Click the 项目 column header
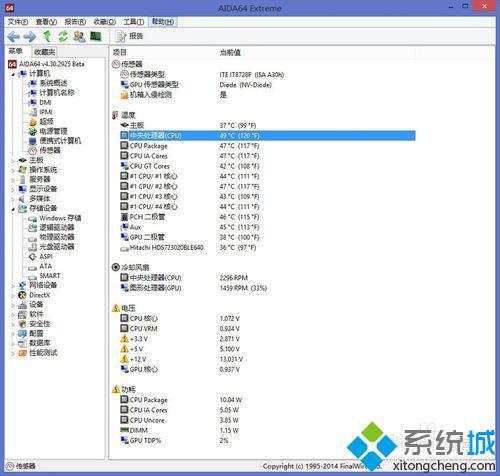Image resolution: width=500 pixels, height=476 pixels. point(119,52)
